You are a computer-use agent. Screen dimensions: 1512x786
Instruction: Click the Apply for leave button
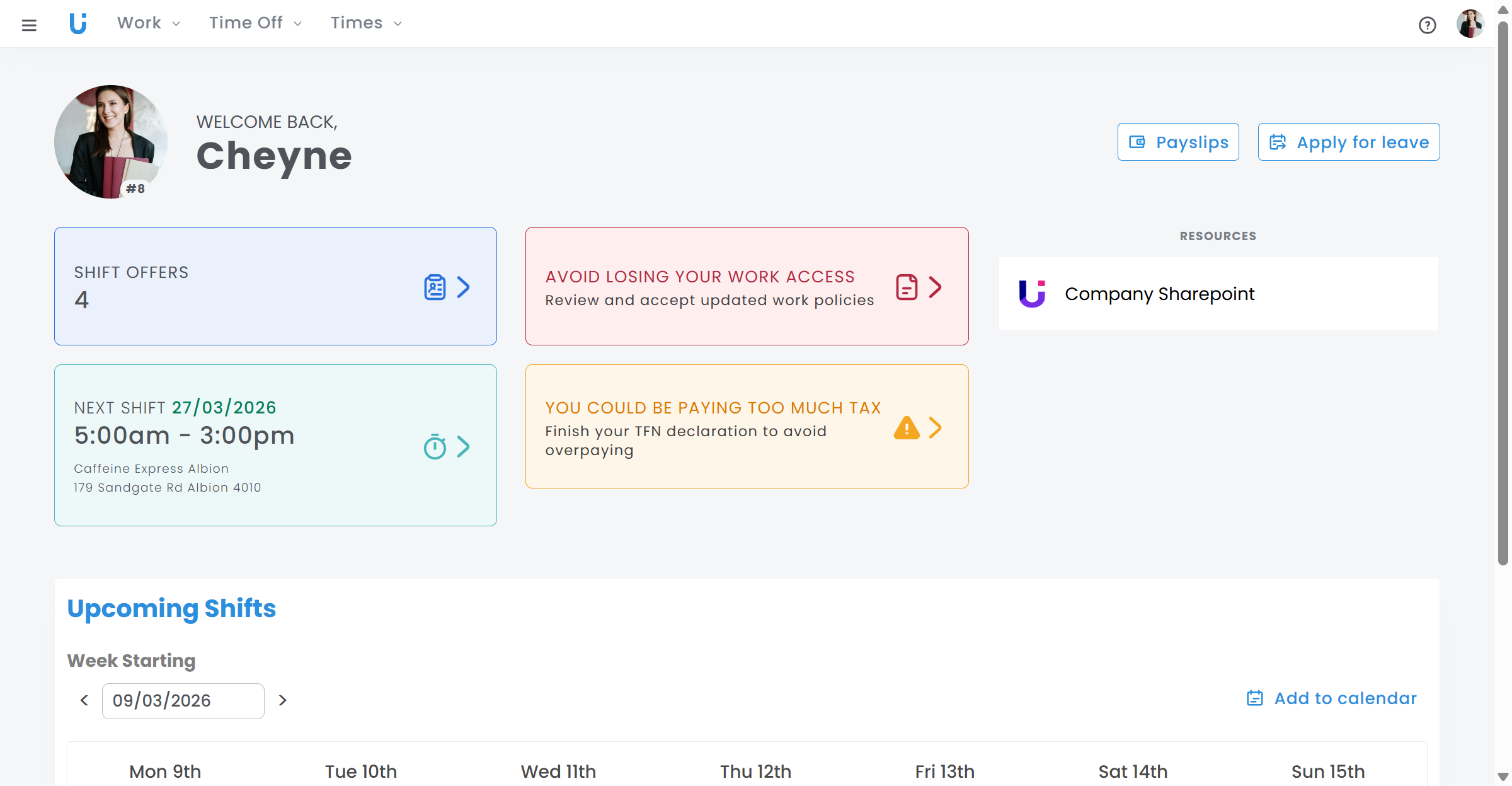[1349, 142]
